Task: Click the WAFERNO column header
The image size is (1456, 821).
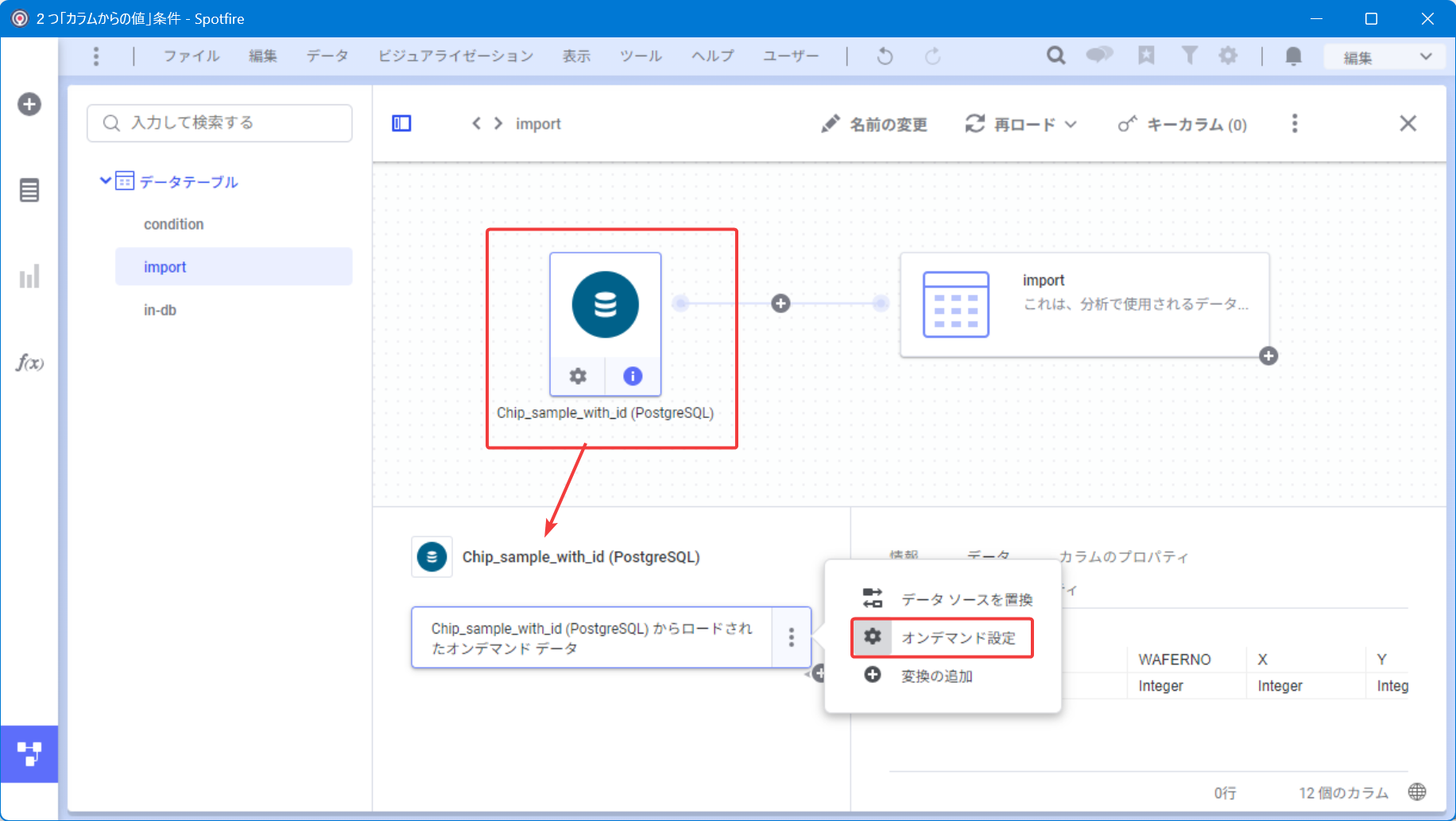Action: (1174, 660)
